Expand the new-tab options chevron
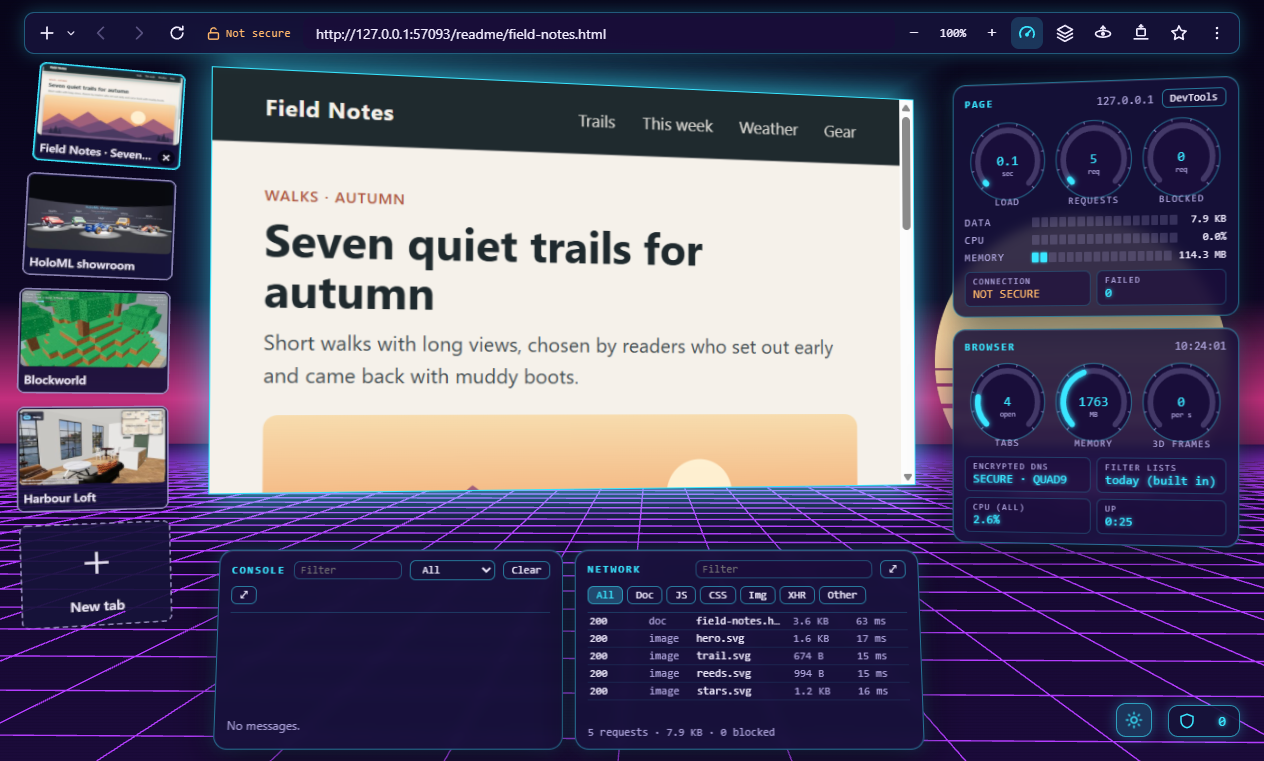Image resolution: width=1264 pixels, height=761 pixels. [x=71, y=33]
